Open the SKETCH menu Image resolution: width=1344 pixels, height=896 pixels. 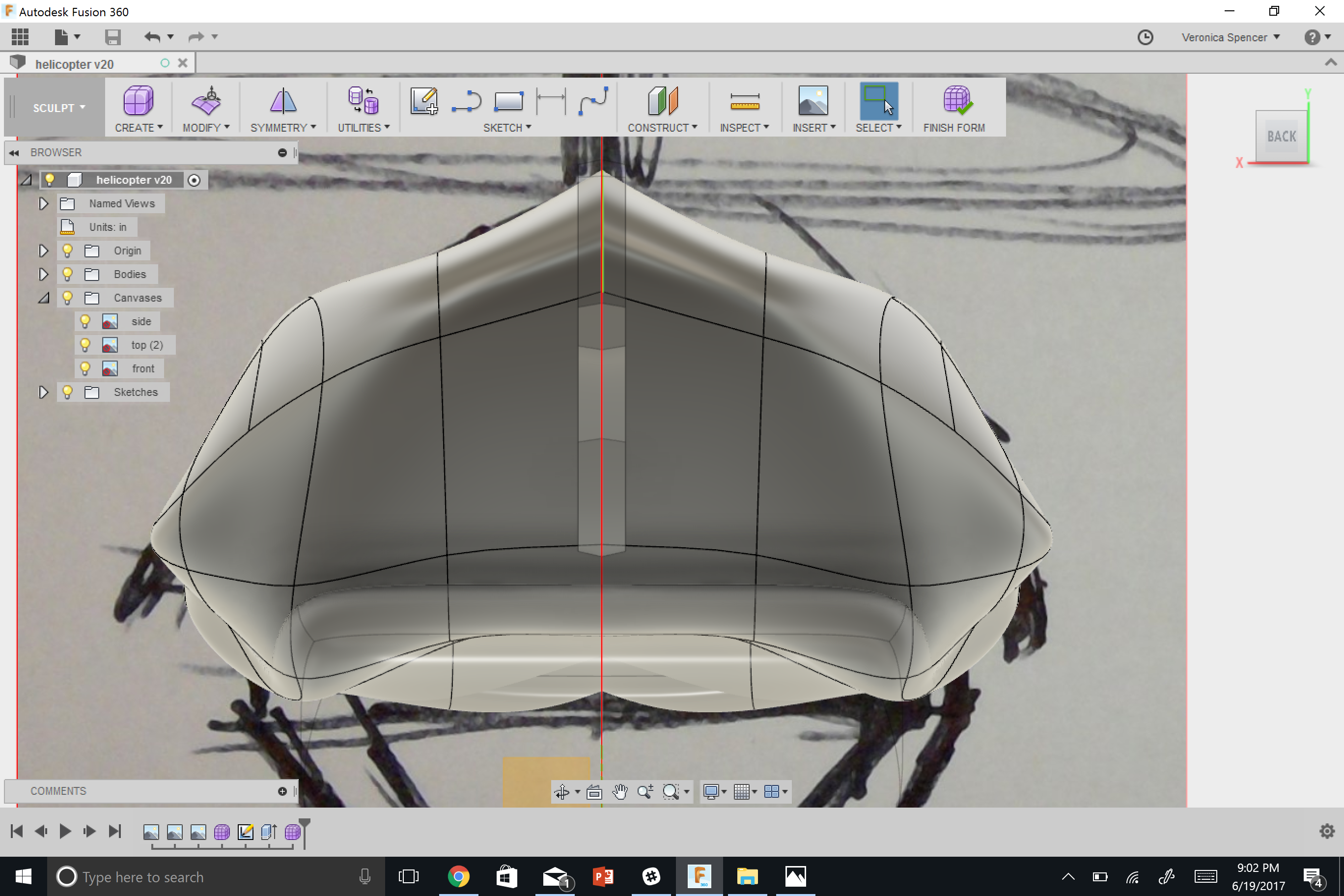pyautogui.click(x=507, y=128)
